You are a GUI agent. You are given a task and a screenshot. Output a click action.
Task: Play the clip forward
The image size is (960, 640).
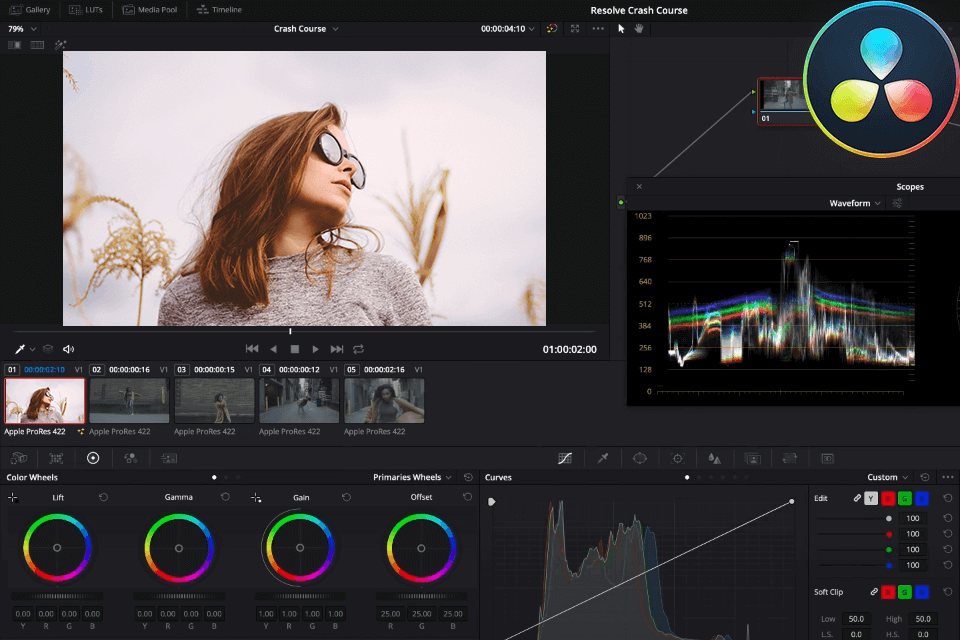315,349
